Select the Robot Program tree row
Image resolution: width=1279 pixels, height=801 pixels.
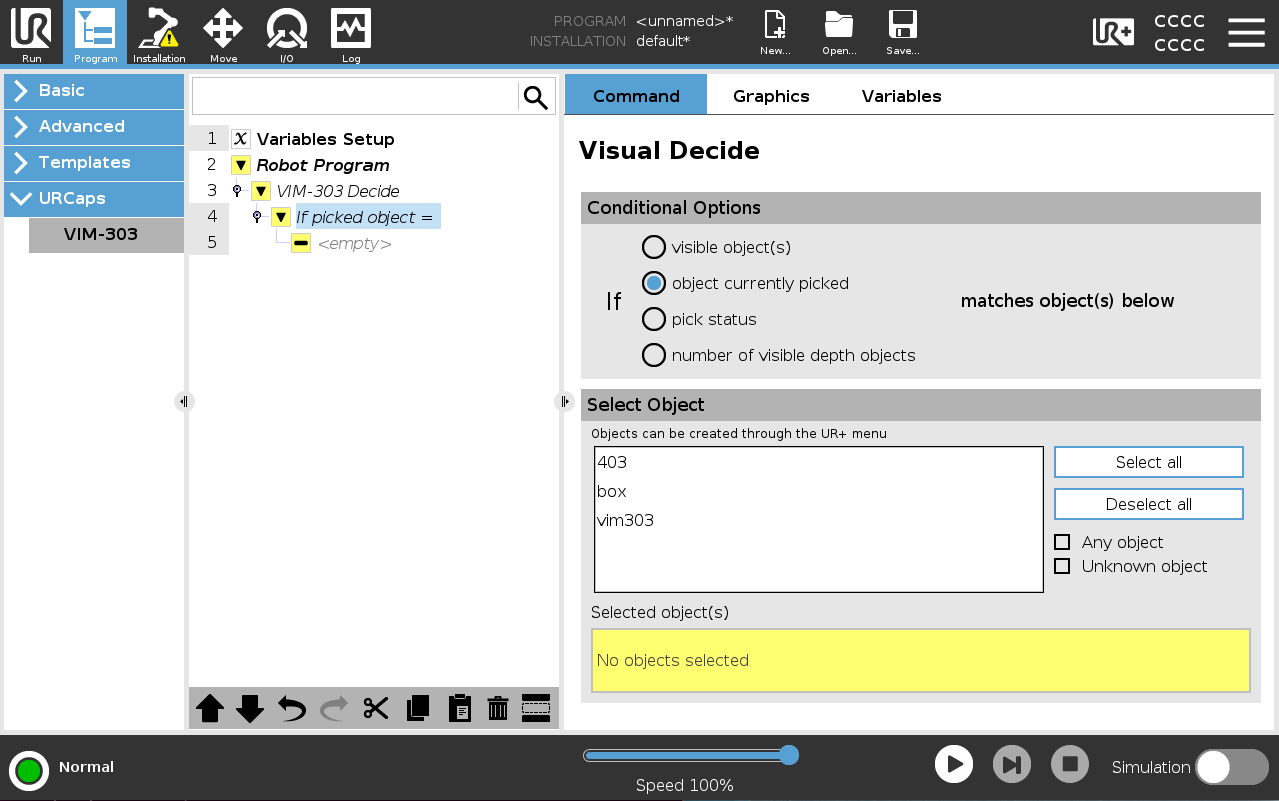pyautogui.click(x=322, y=165)
